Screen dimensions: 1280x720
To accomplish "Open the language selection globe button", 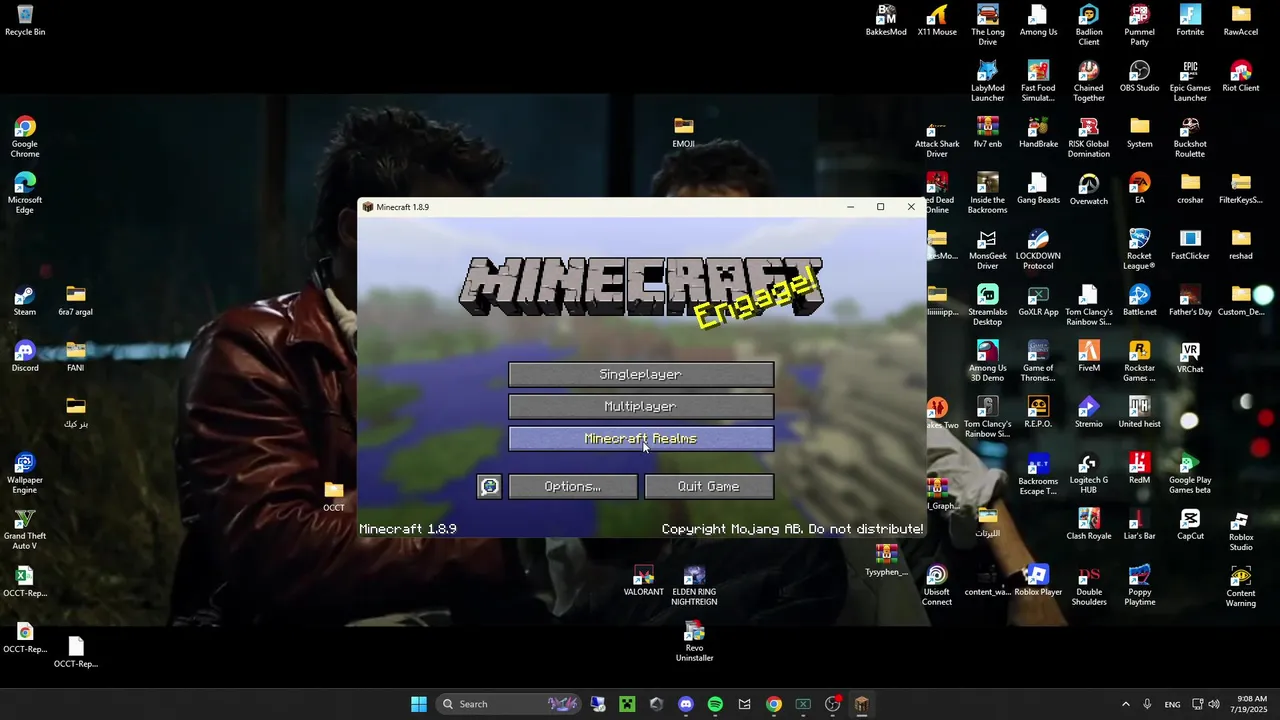I will click(x=489, y=486).
